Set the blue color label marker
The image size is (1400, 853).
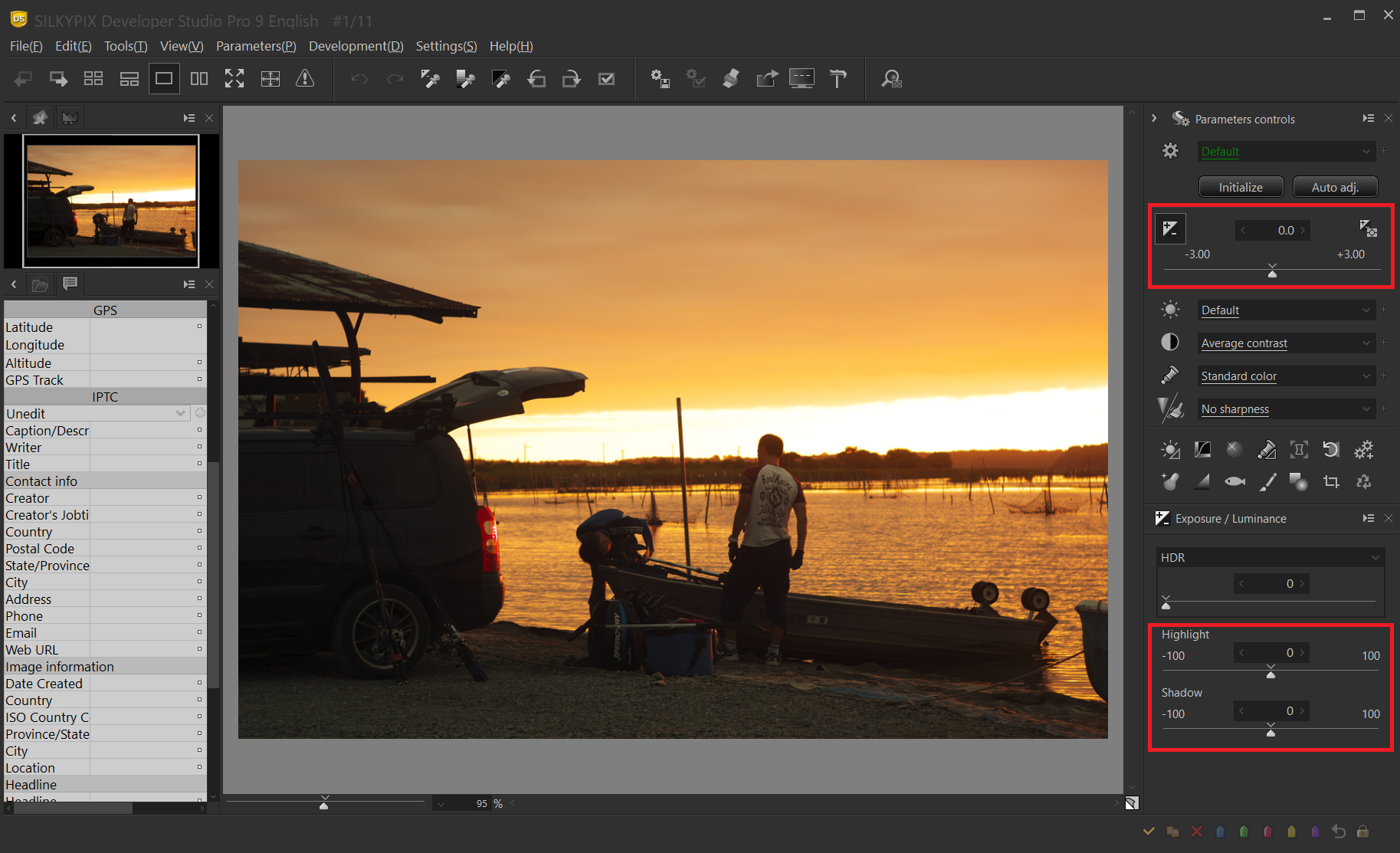(1220, 832)
